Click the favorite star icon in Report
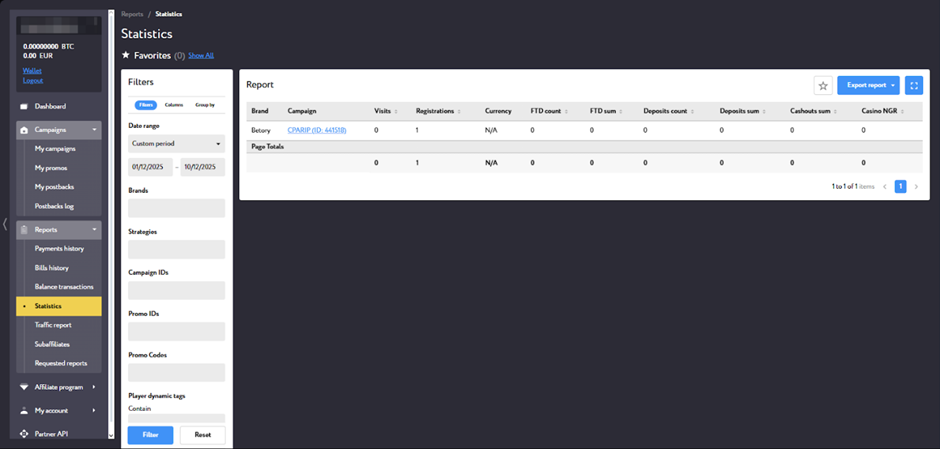 tap(823, 86)
